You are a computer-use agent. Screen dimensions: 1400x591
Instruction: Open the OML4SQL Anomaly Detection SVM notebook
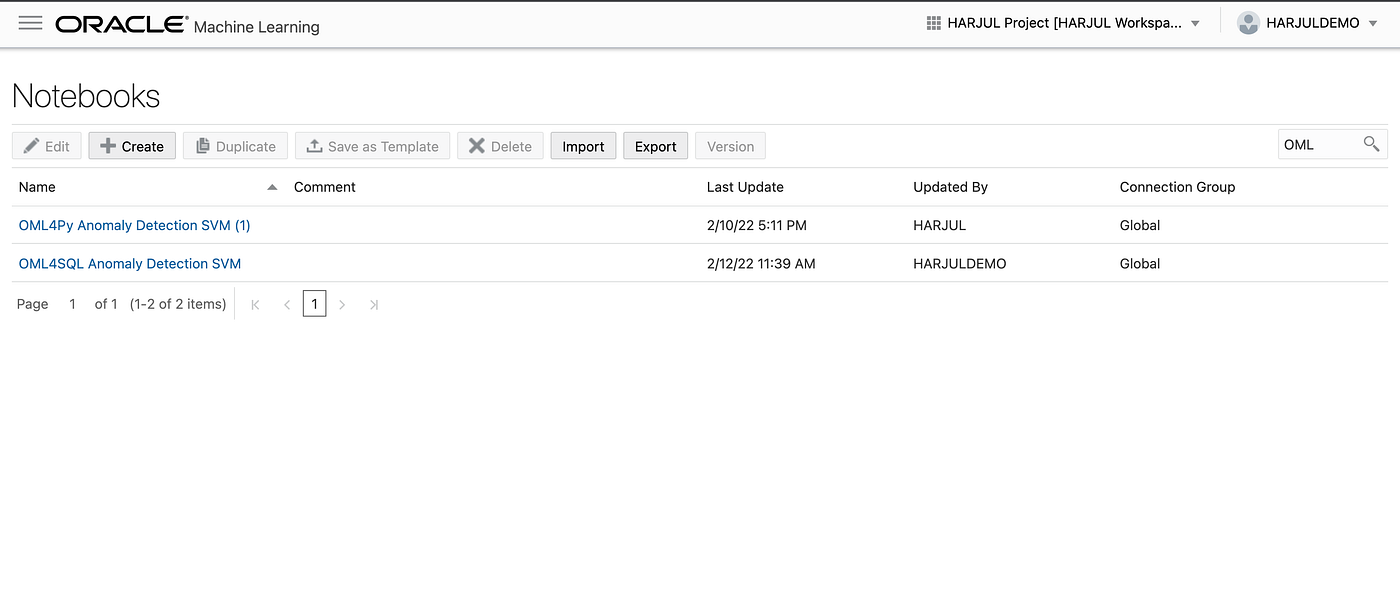click(x=129, y=263)
